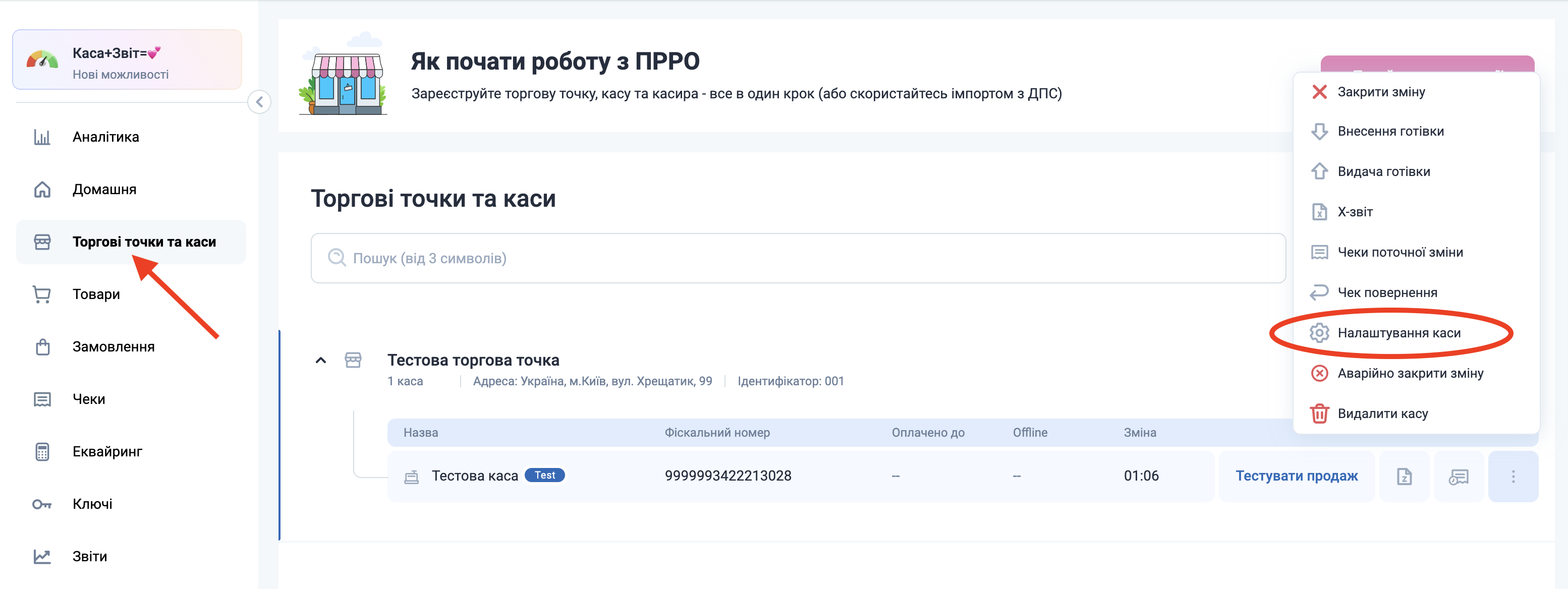Click the Ключі key icon in sidebar
The height and width of the screenshot is (589, 1568).
tap(42, 504)
